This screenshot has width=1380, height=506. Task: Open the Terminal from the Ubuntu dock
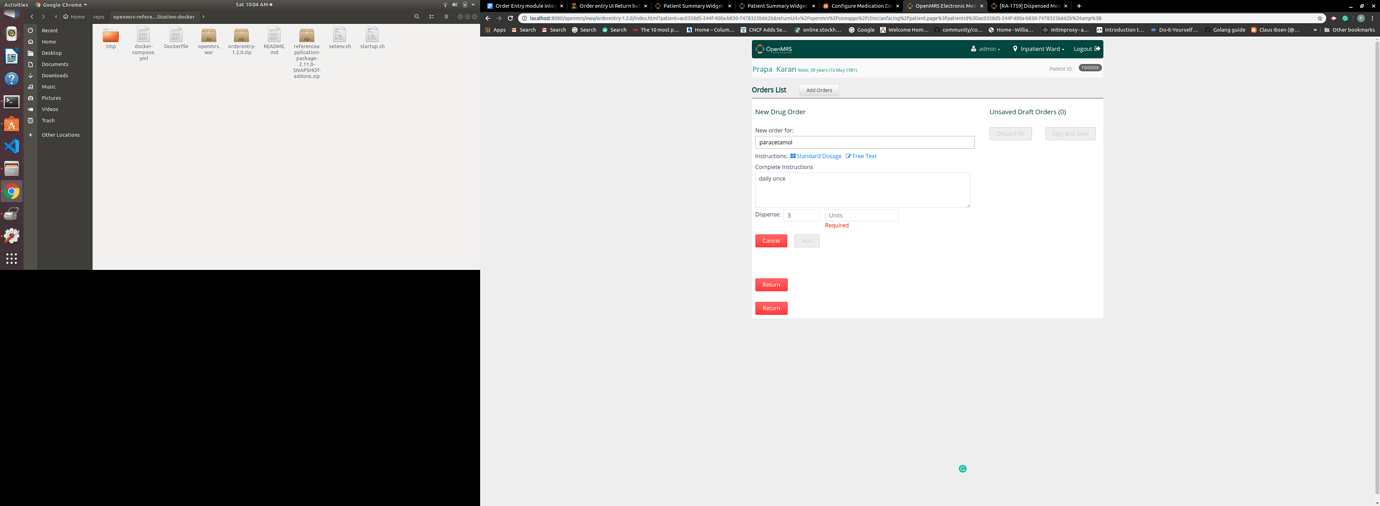pyautogui.click(x=11, y=101)
